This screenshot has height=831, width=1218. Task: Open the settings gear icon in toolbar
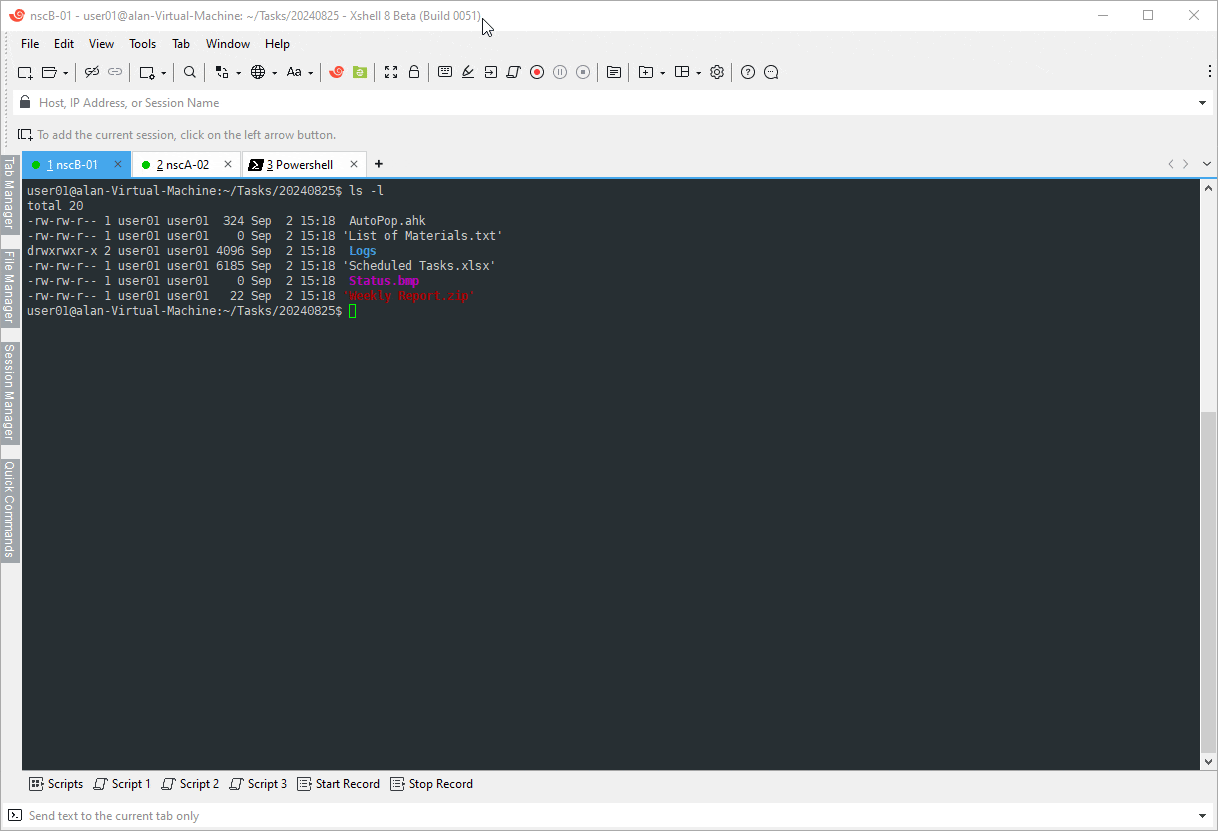pyautogui.click(x=717, y=72)
